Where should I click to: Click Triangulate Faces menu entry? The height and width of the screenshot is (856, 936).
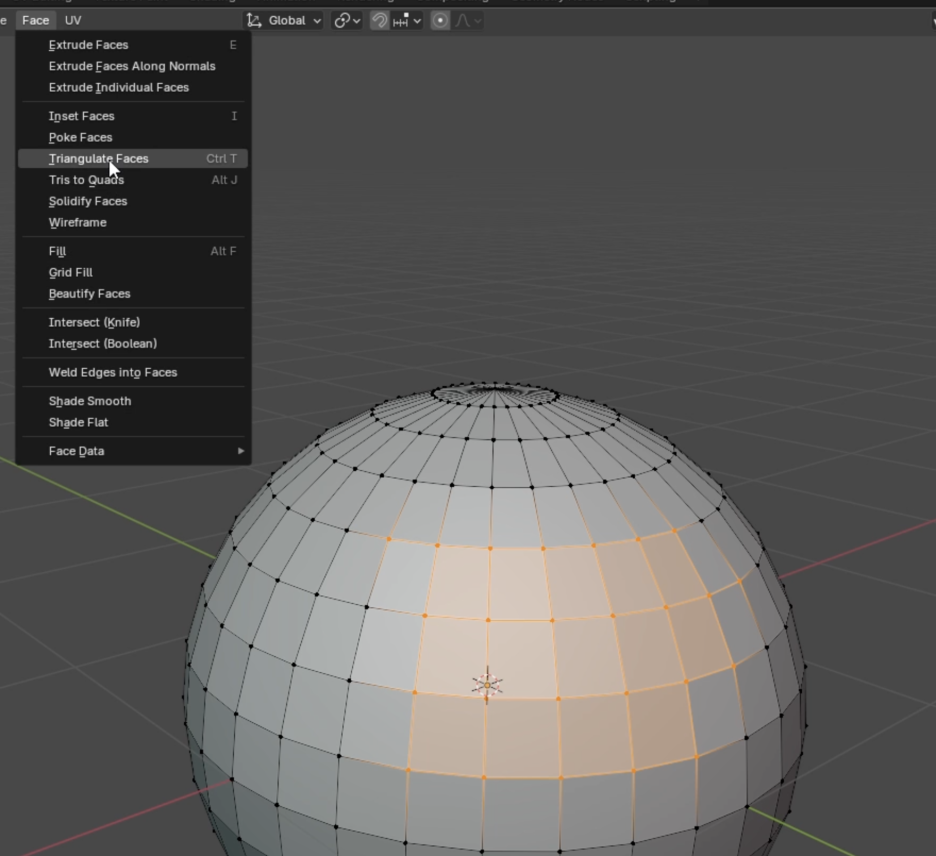133,159
